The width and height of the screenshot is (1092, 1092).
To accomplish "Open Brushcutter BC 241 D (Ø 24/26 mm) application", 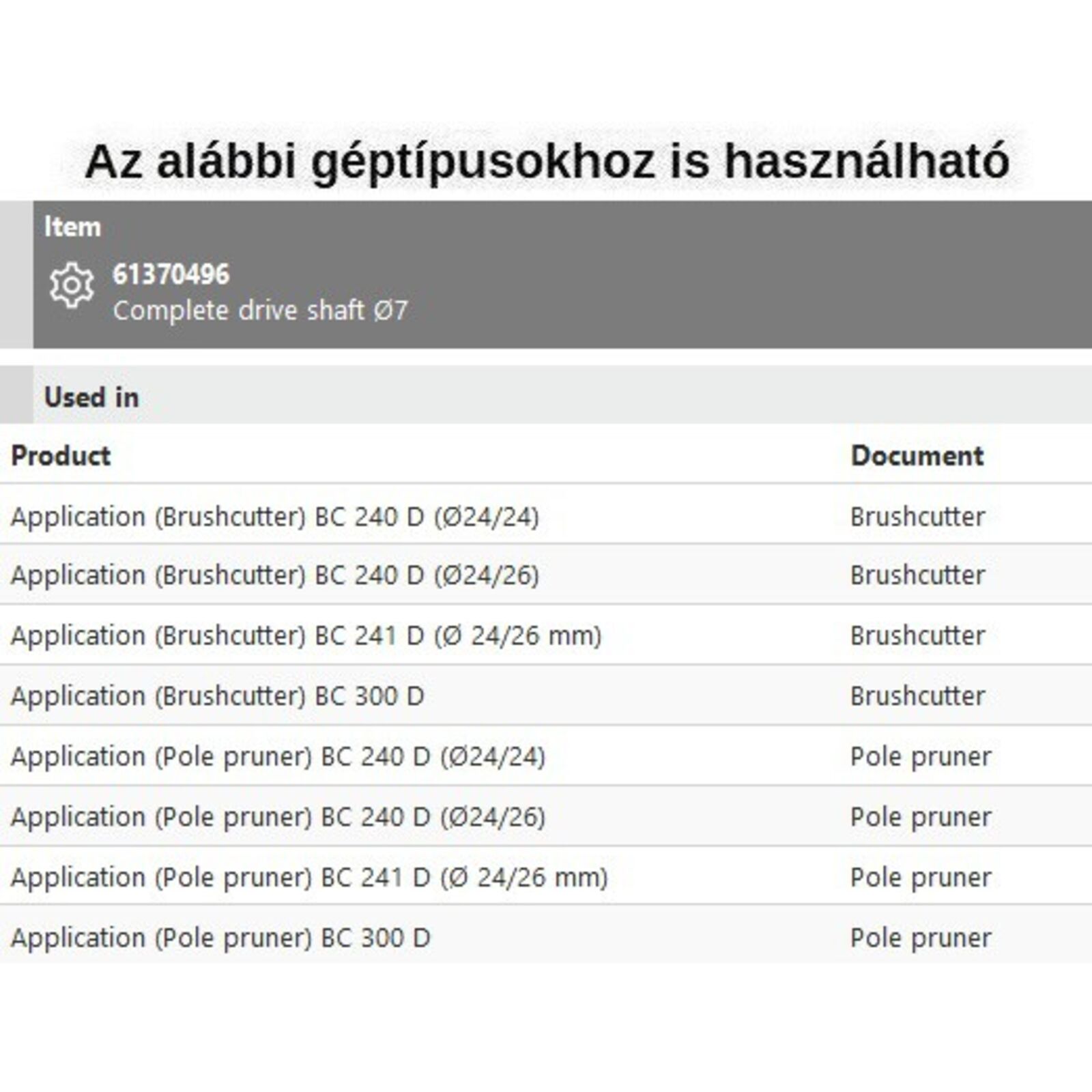I will [x=306, y=635].
